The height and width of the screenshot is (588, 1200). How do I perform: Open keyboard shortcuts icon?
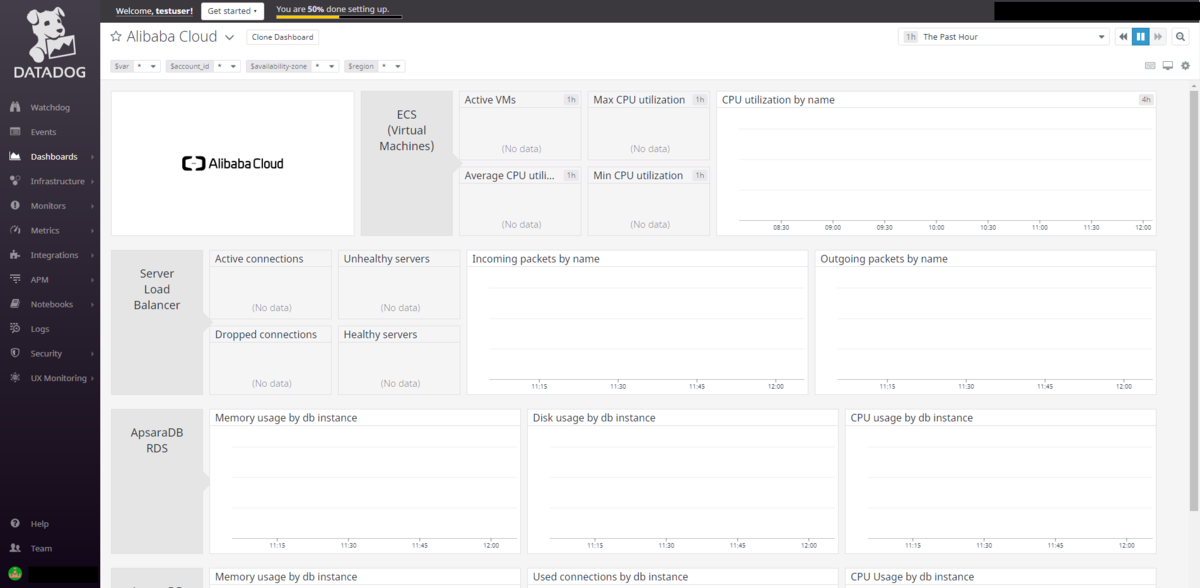click(x=1150, y=66)
